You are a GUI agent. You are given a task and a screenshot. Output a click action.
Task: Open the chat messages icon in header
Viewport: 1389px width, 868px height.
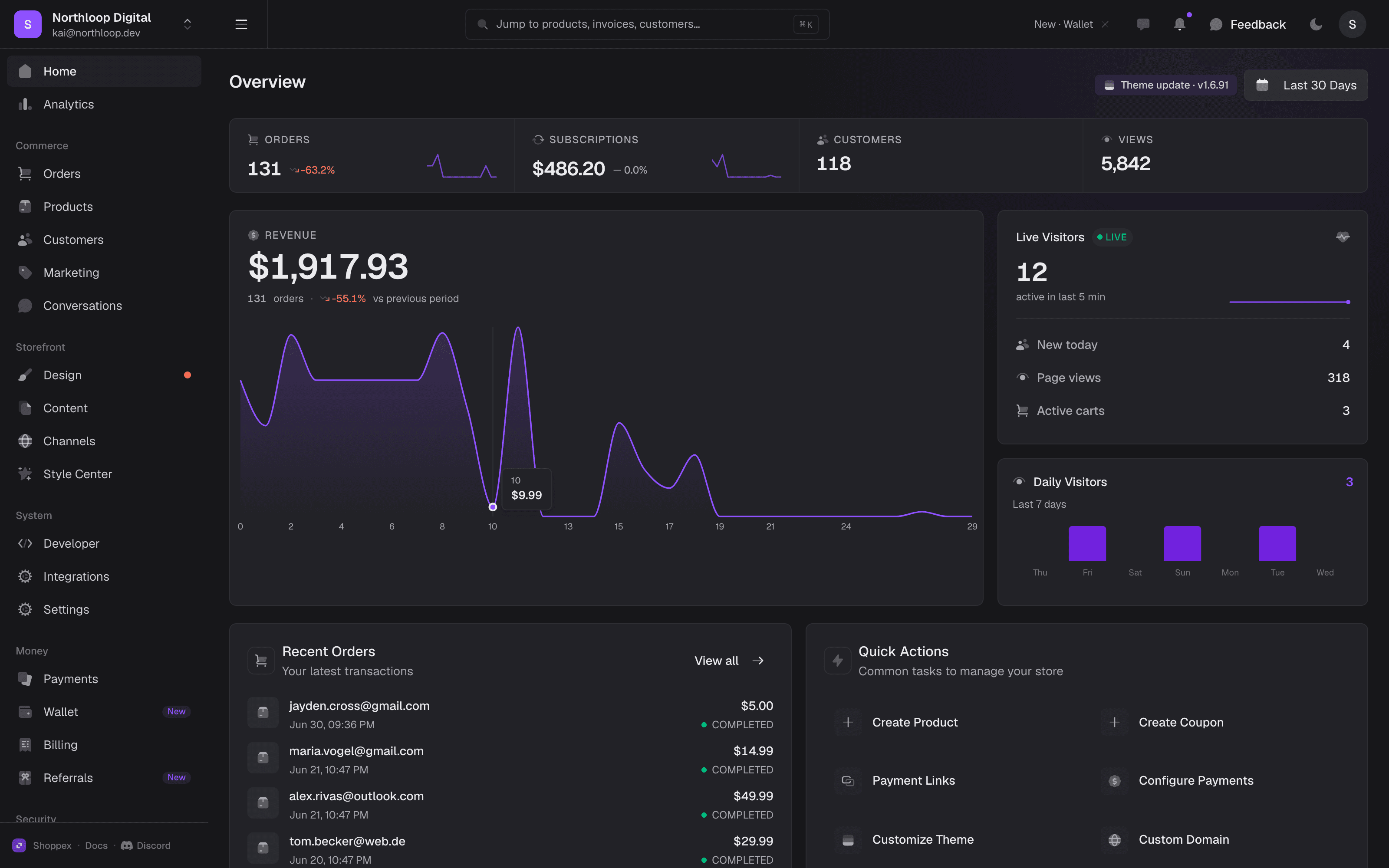(1143, 24)
